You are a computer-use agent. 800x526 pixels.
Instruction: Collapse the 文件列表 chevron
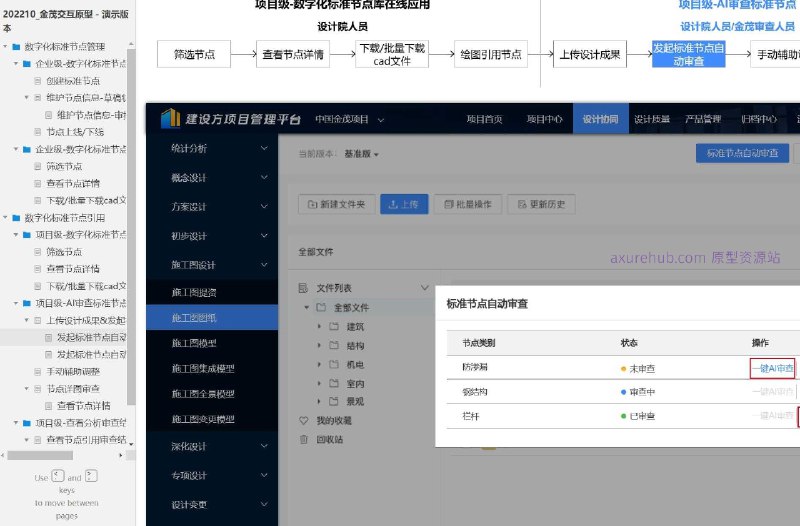(424, 288)
